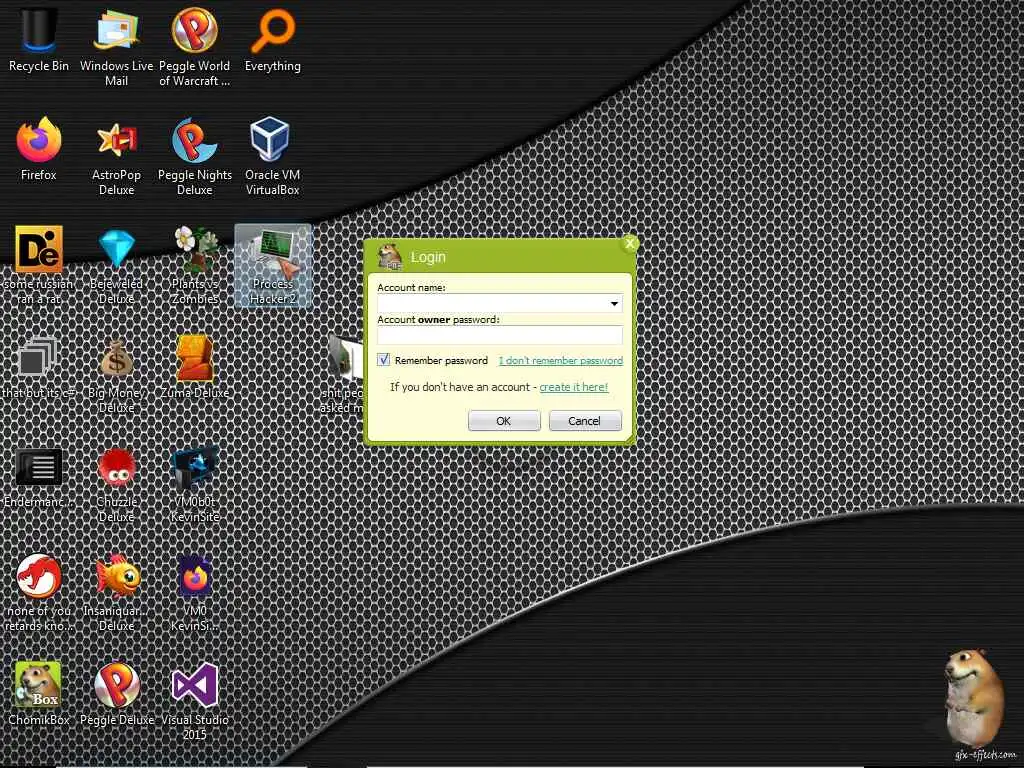Select Peggle Deluxe icon
The image size is (1024, 768).
116,694
